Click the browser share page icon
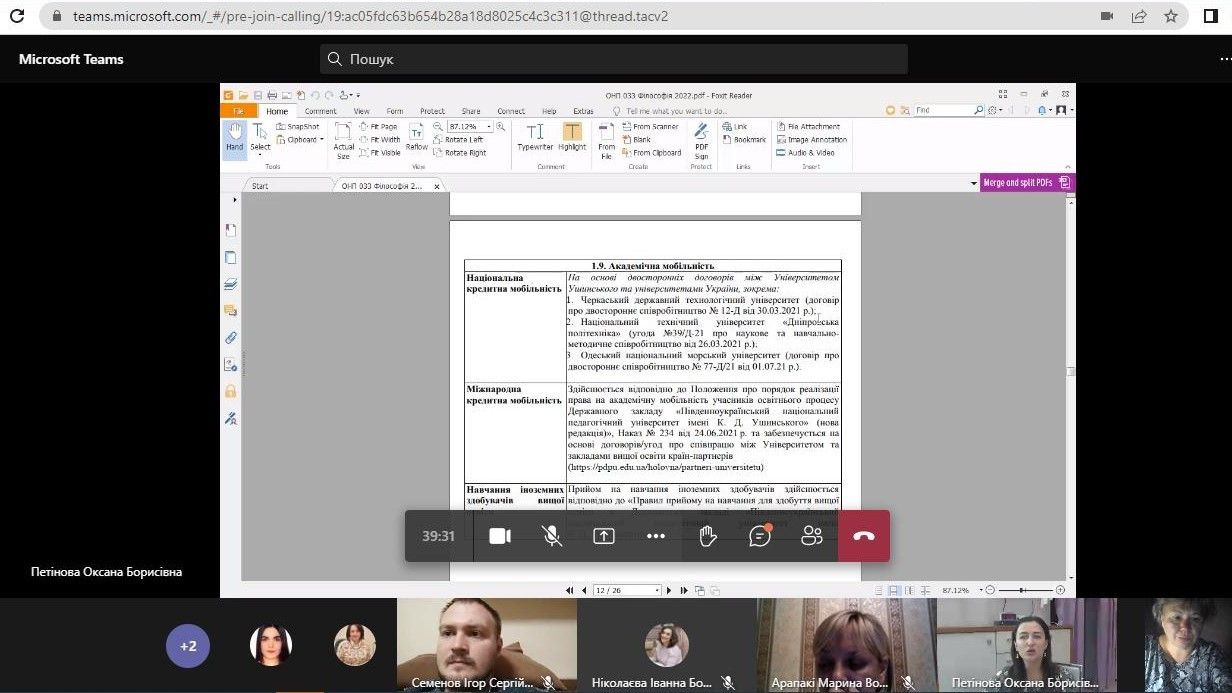Screen dimensions: 1232x693 [1139, 16]
